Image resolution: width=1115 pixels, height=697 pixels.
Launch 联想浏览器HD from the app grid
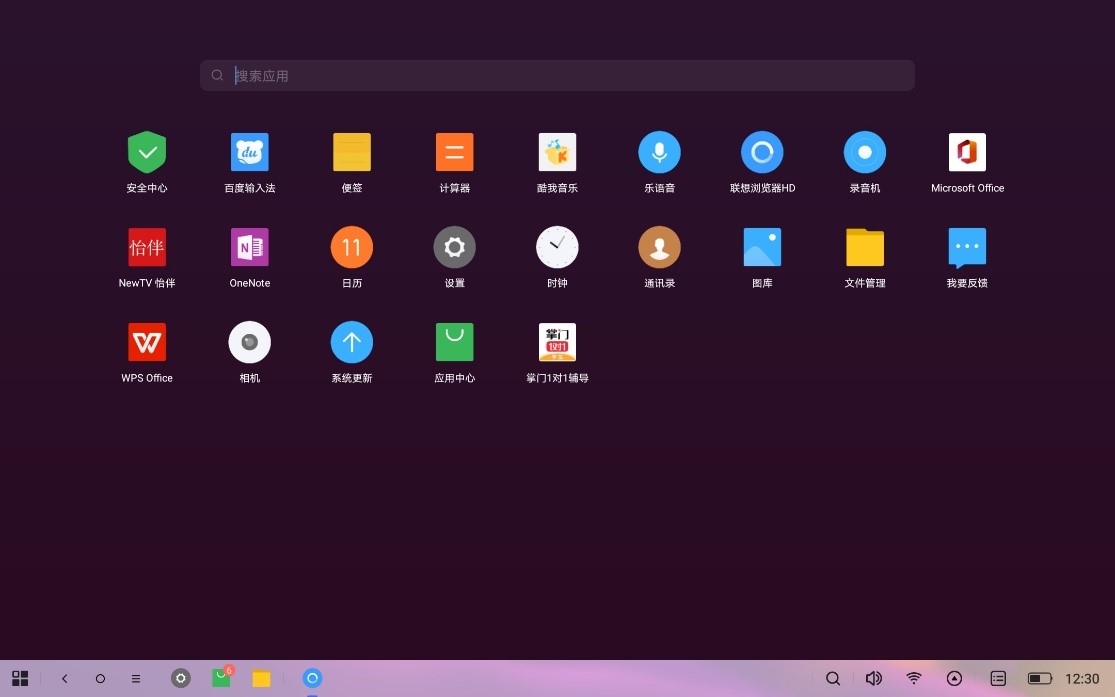click(x=762, y=152)
